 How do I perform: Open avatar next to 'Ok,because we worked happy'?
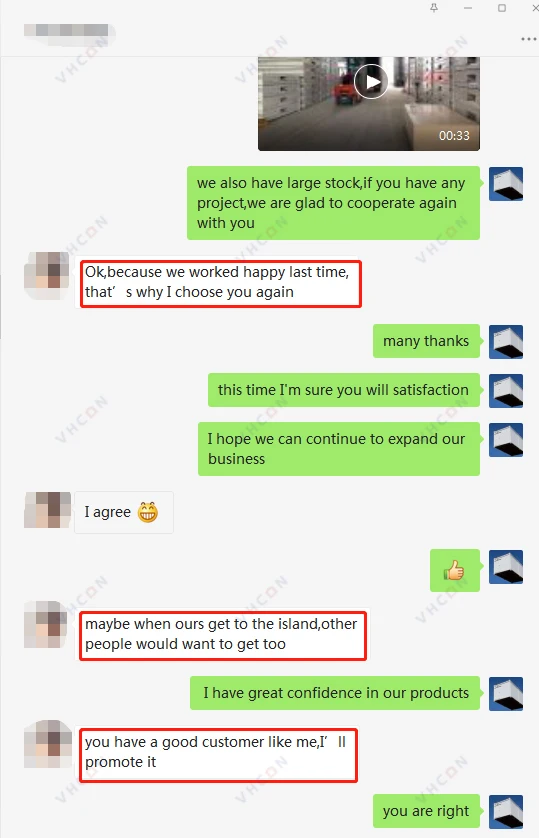coord(48,275)
